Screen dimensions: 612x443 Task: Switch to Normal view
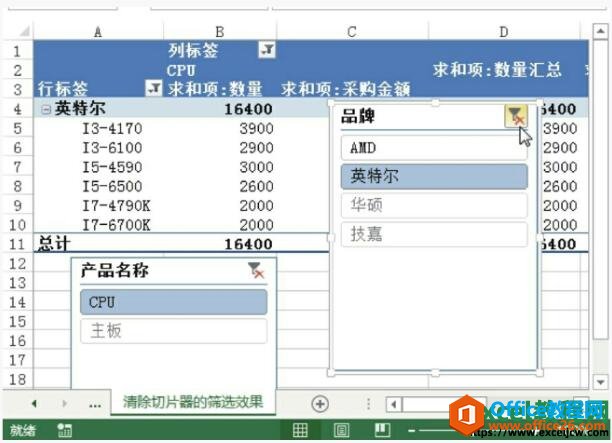[x=300, y=430]
